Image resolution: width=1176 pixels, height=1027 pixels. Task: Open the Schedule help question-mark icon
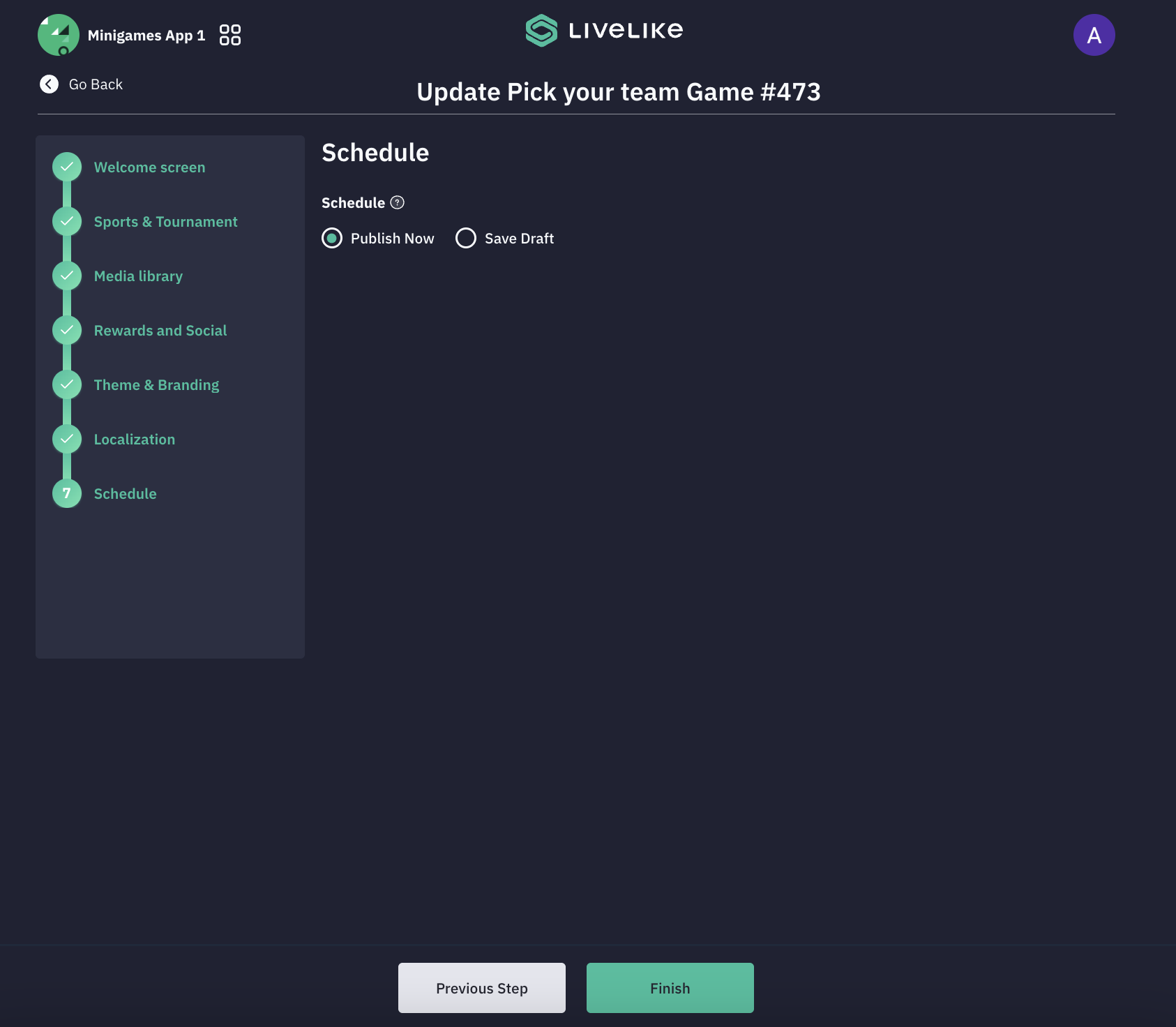pyautogui.click(x=398, y=202)
